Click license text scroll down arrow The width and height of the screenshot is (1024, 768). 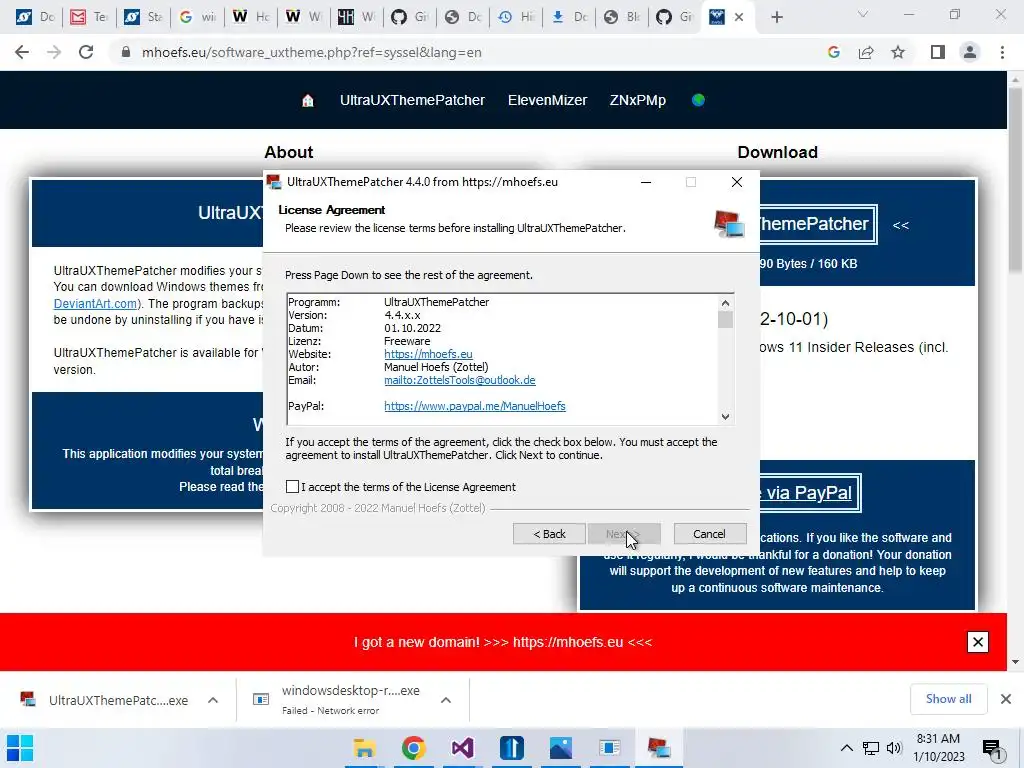click(x=725, y=417)
